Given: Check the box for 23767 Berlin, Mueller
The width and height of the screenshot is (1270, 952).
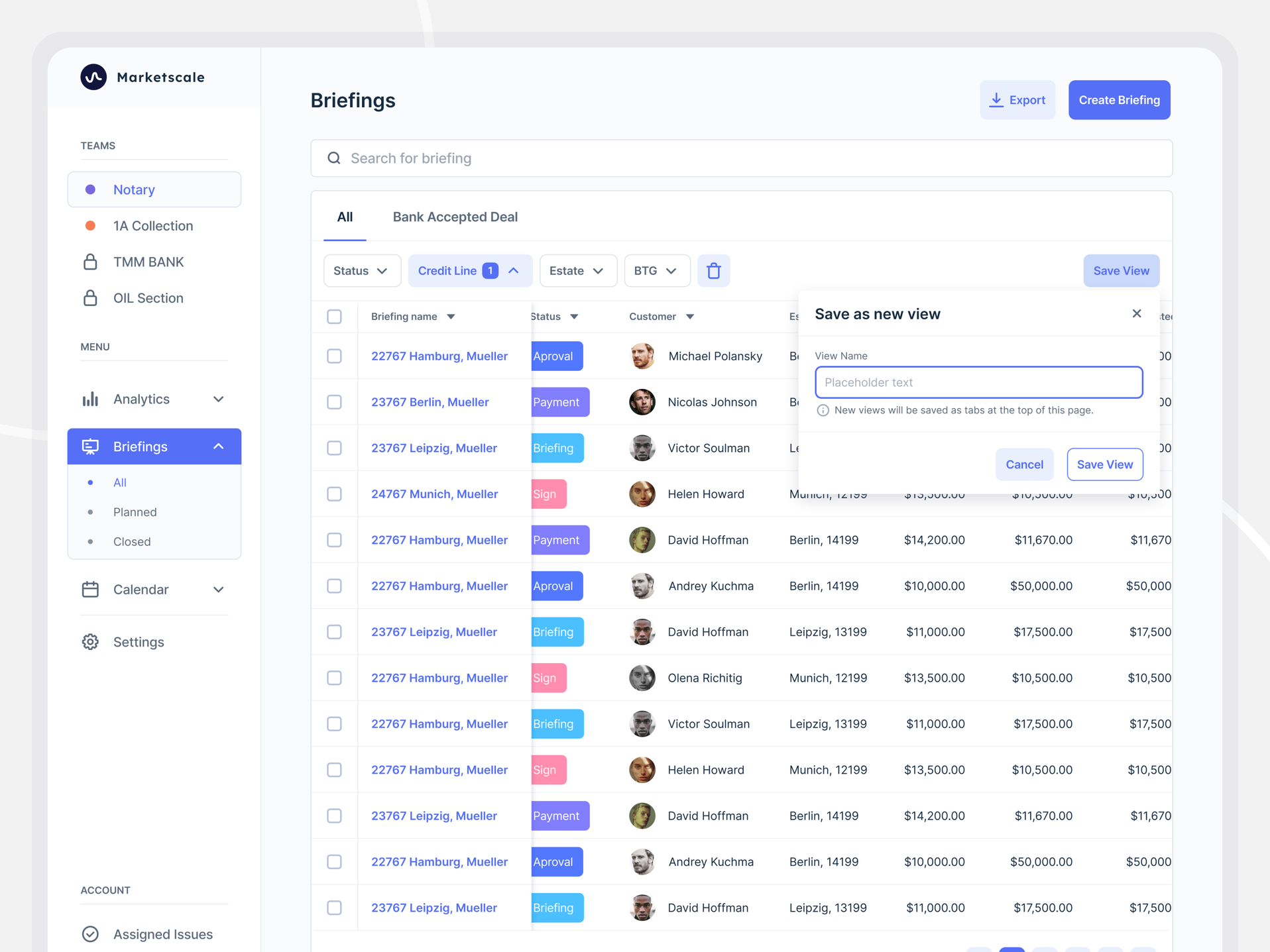Looking at the screenshot, I should tap(334, 402).
